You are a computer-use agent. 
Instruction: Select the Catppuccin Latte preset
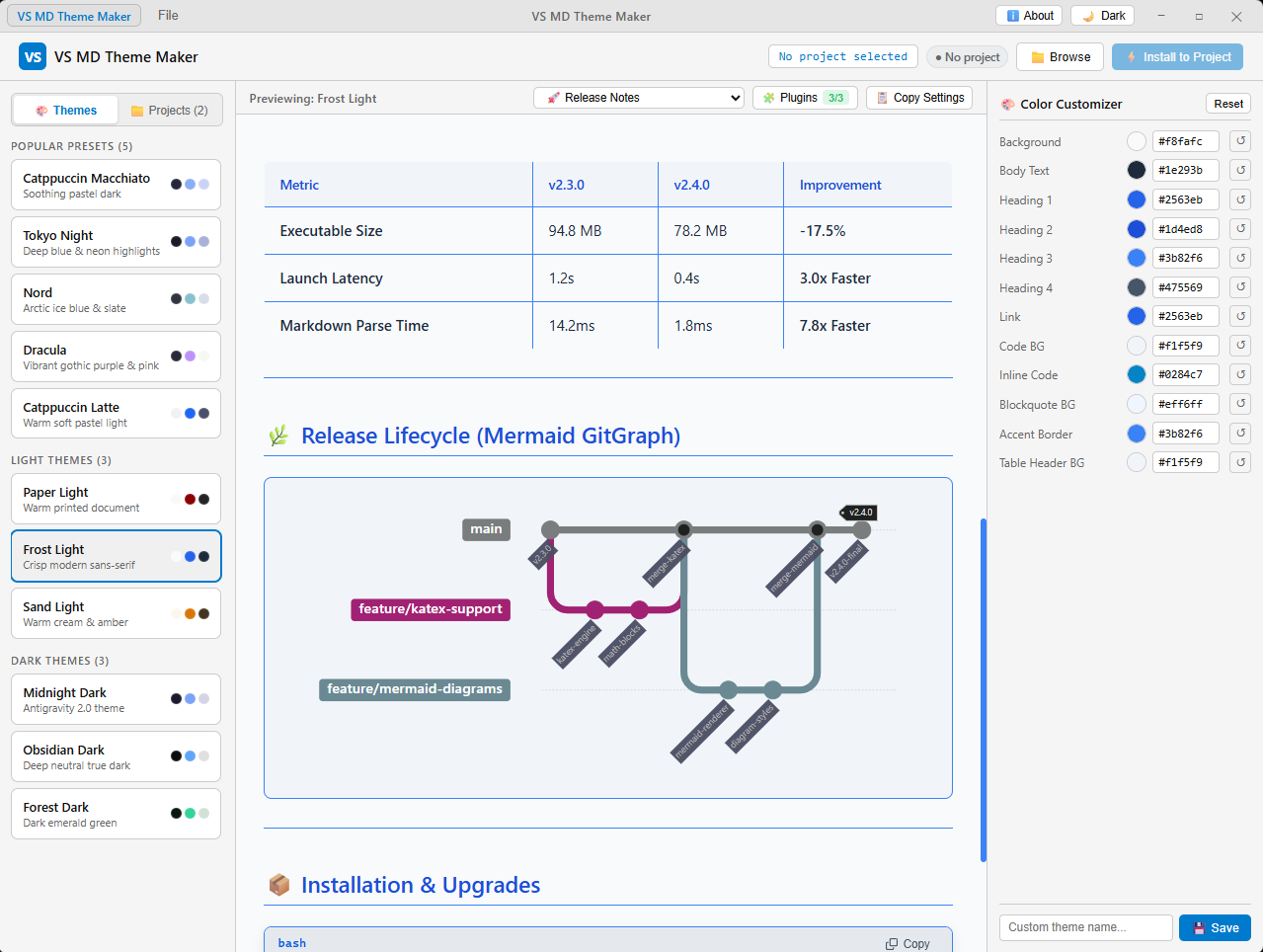pos(116,414)
